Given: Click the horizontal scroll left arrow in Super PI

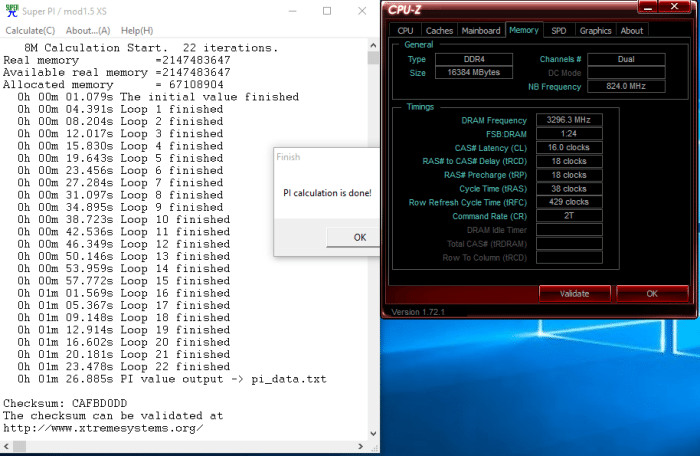Looking at the screenshot, I should tap(6, 446).
